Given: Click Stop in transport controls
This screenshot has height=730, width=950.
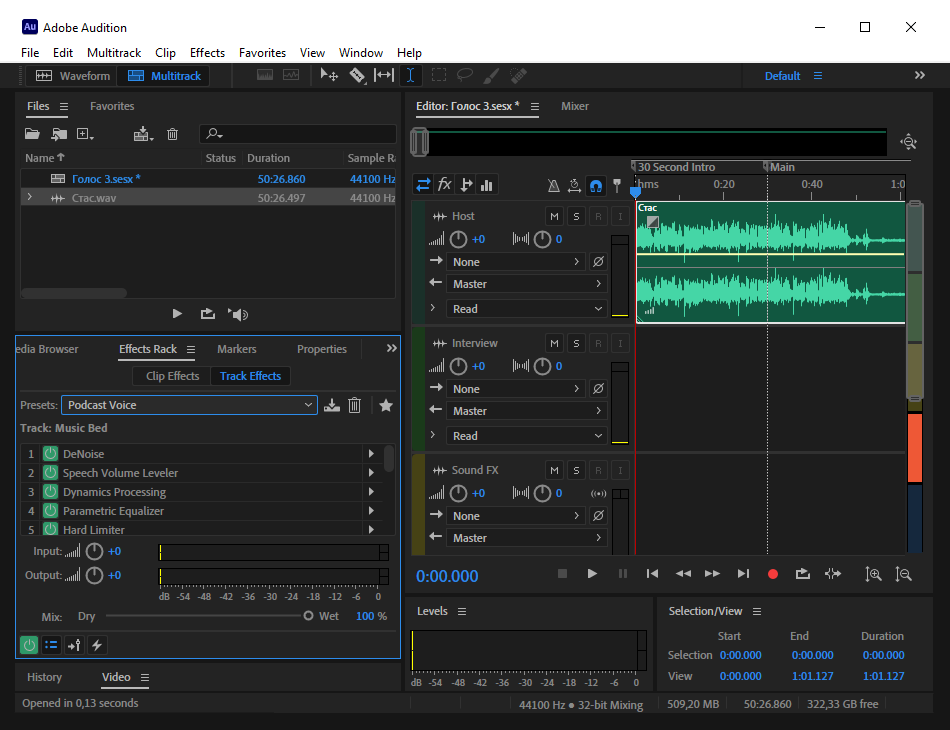Looking at the screenshot, I should point(562,574).
